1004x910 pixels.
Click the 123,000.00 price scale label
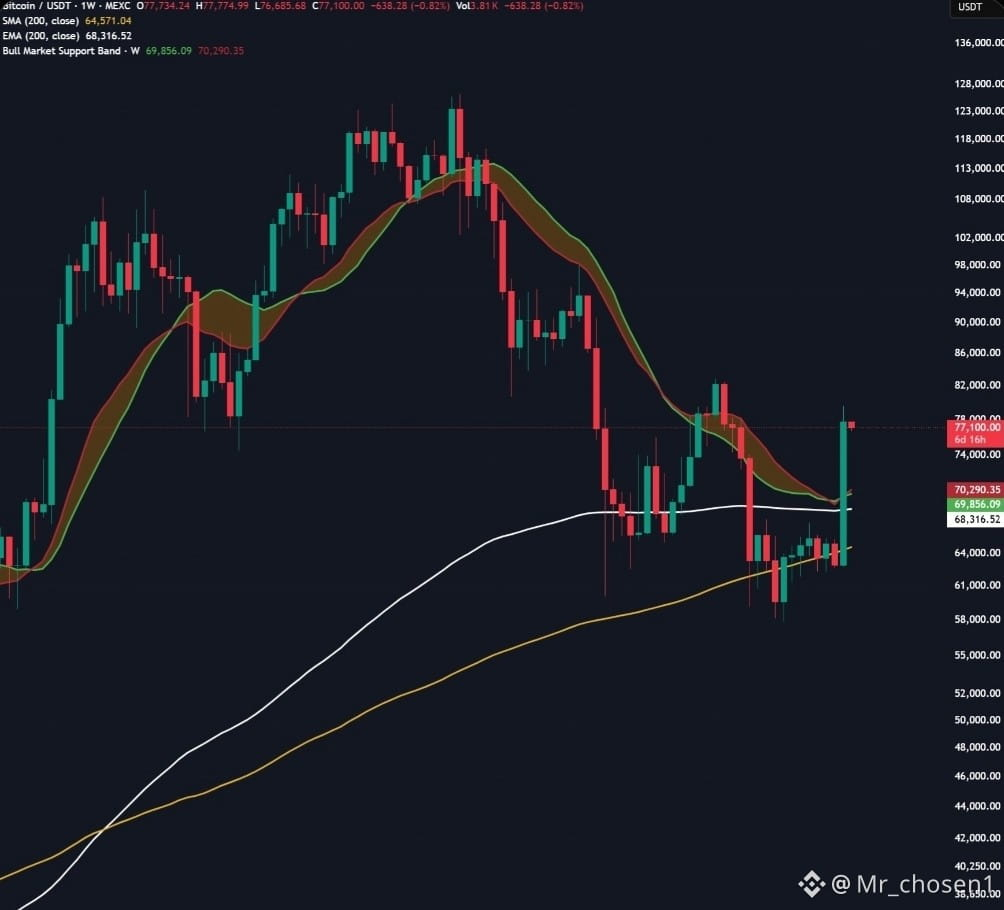978,111
